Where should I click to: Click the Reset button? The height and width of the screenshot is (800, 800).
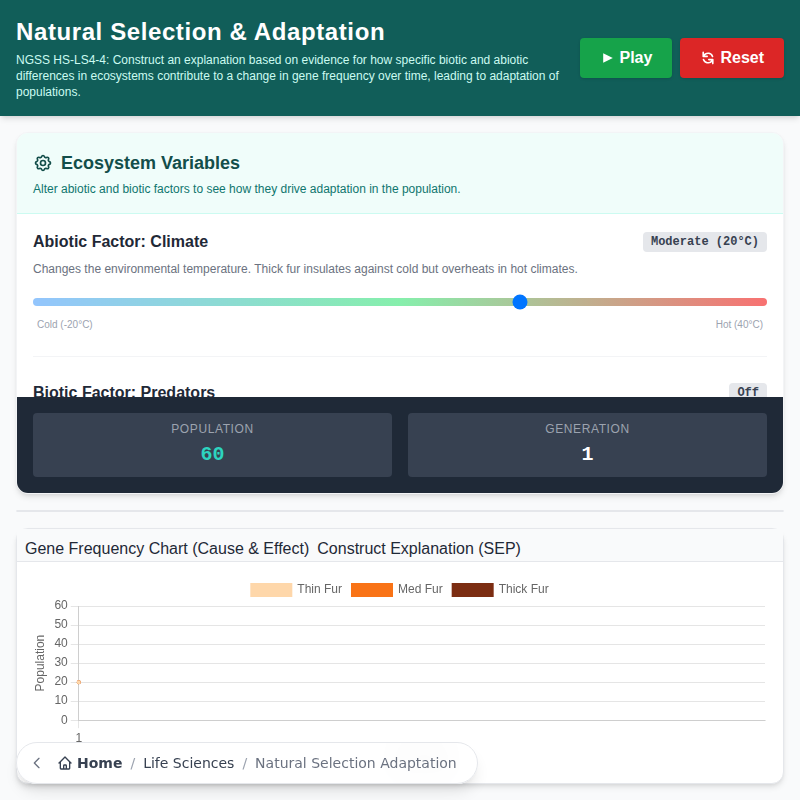[x=731, y=57]
